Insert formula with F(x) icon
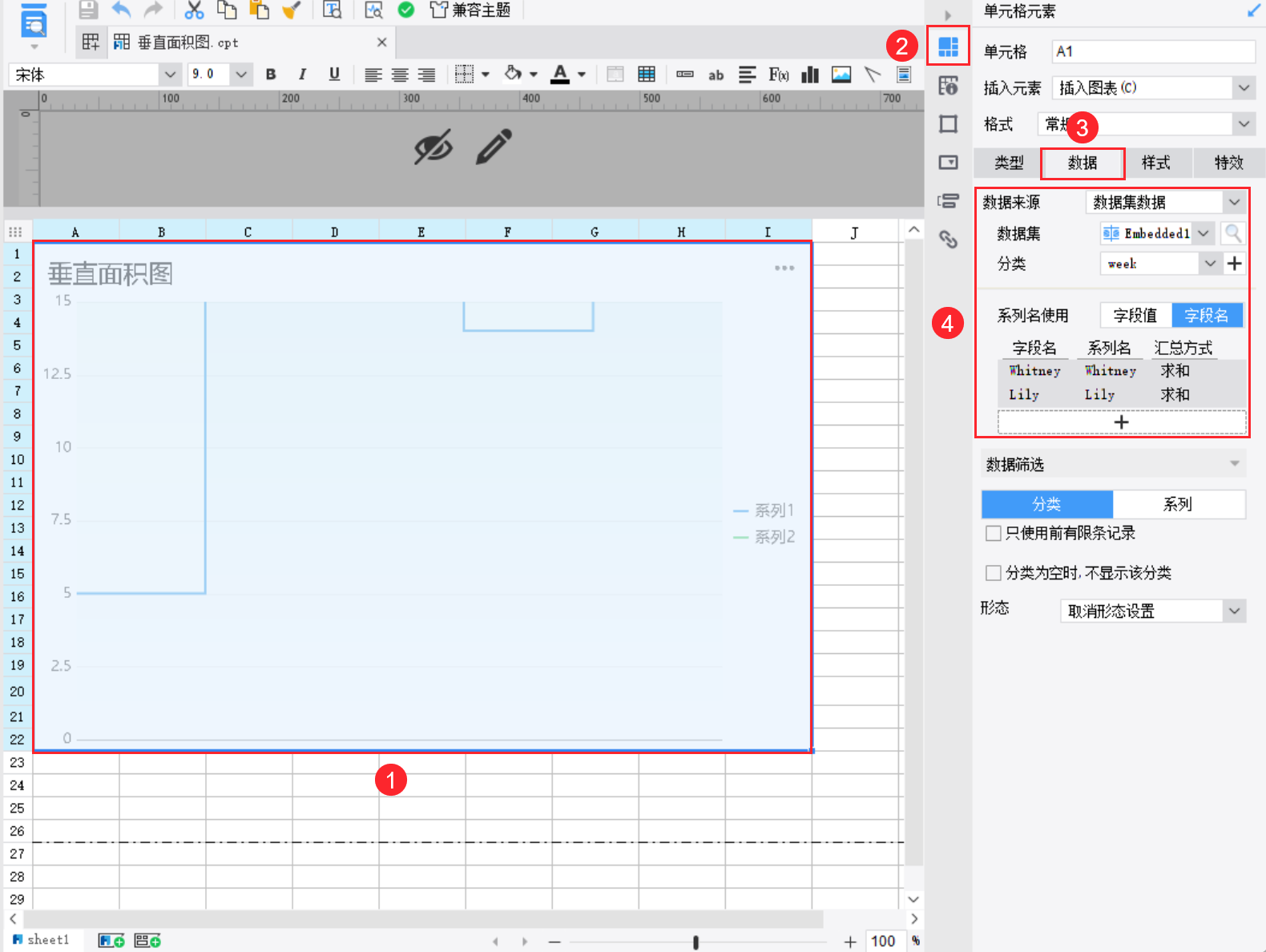Screen dimensions: 1266x952 pos(779,75)
